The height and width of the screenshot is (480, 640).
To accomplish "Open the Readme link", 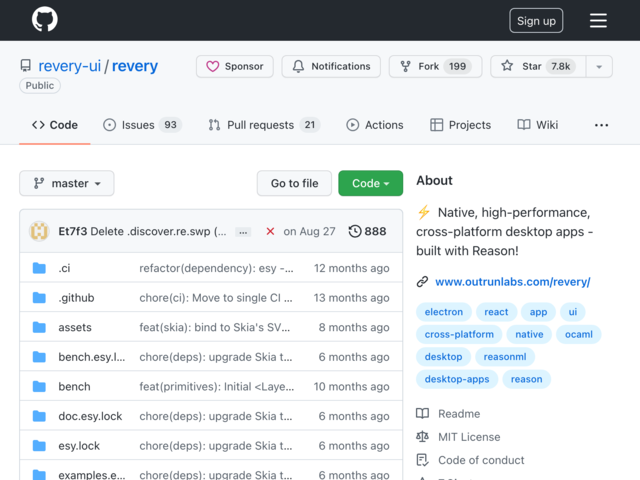I will pyautogui.click(x=448, y=414).
